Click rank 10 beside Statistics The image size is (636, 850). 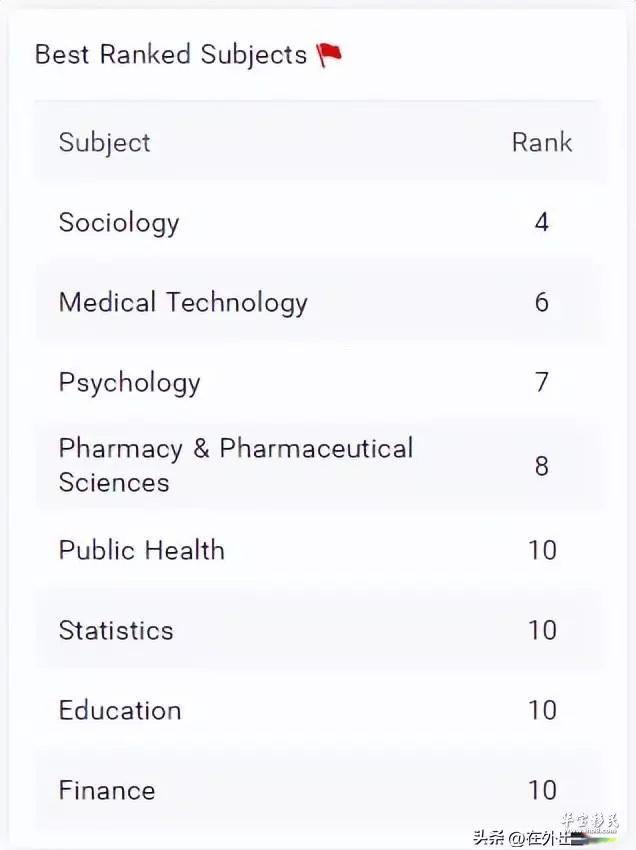click(x=542, y=630)
